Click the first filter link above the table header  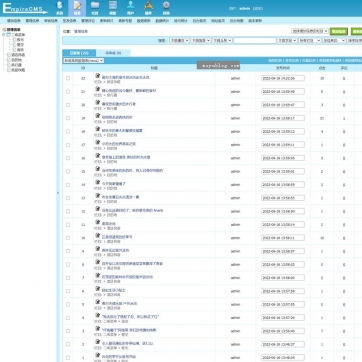(x=275, y=61)
